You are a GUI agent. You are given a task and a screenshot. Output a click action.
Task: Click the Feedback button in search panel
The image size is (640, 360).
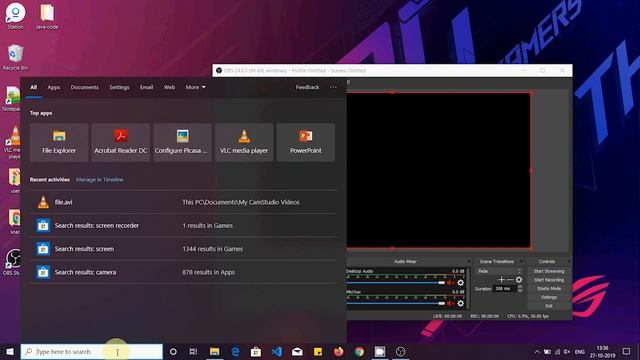click(x=307, y=87)
